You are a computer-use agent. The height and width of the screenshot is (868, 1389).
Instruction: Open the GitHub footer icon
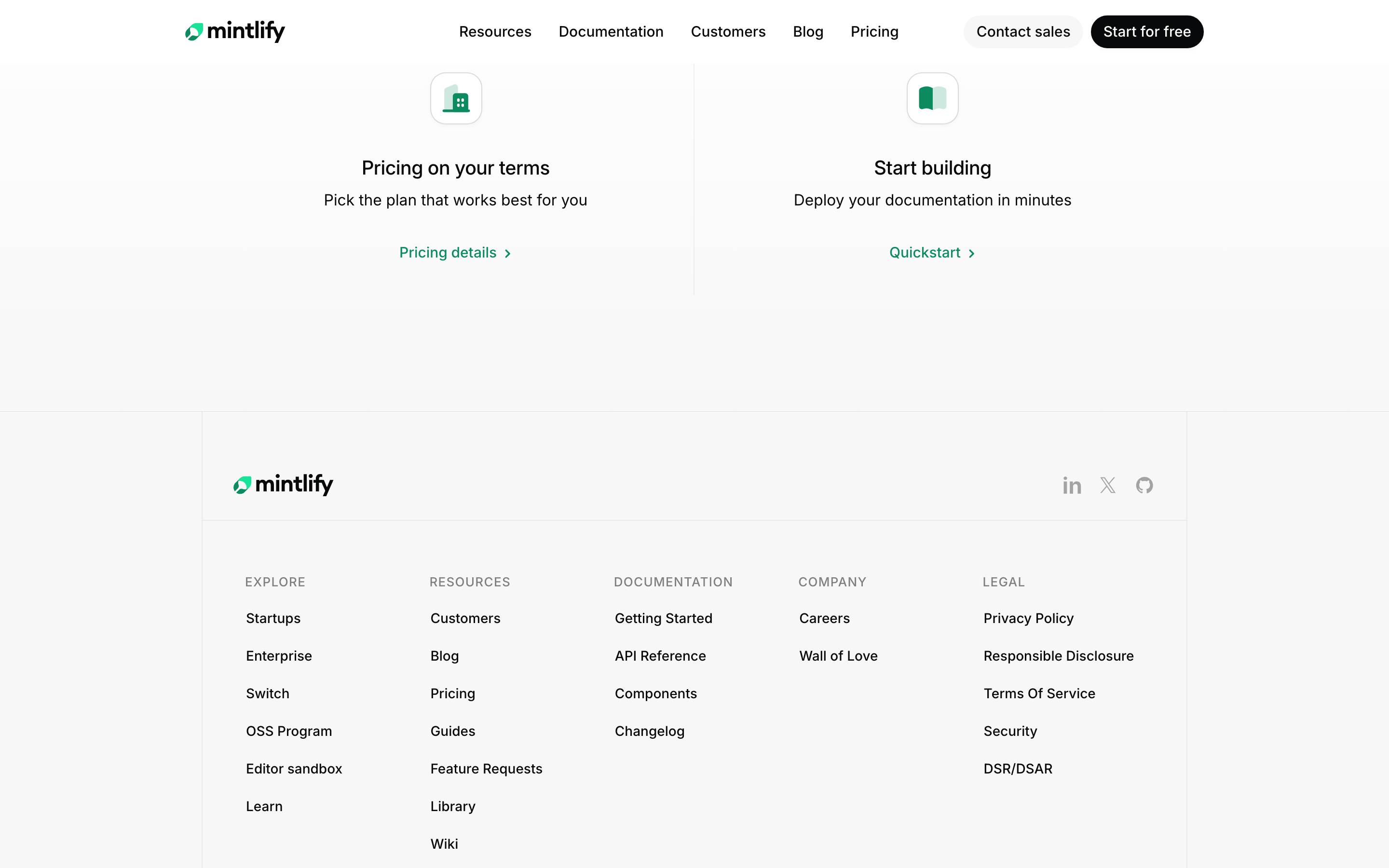click(x=1144, y=486)
